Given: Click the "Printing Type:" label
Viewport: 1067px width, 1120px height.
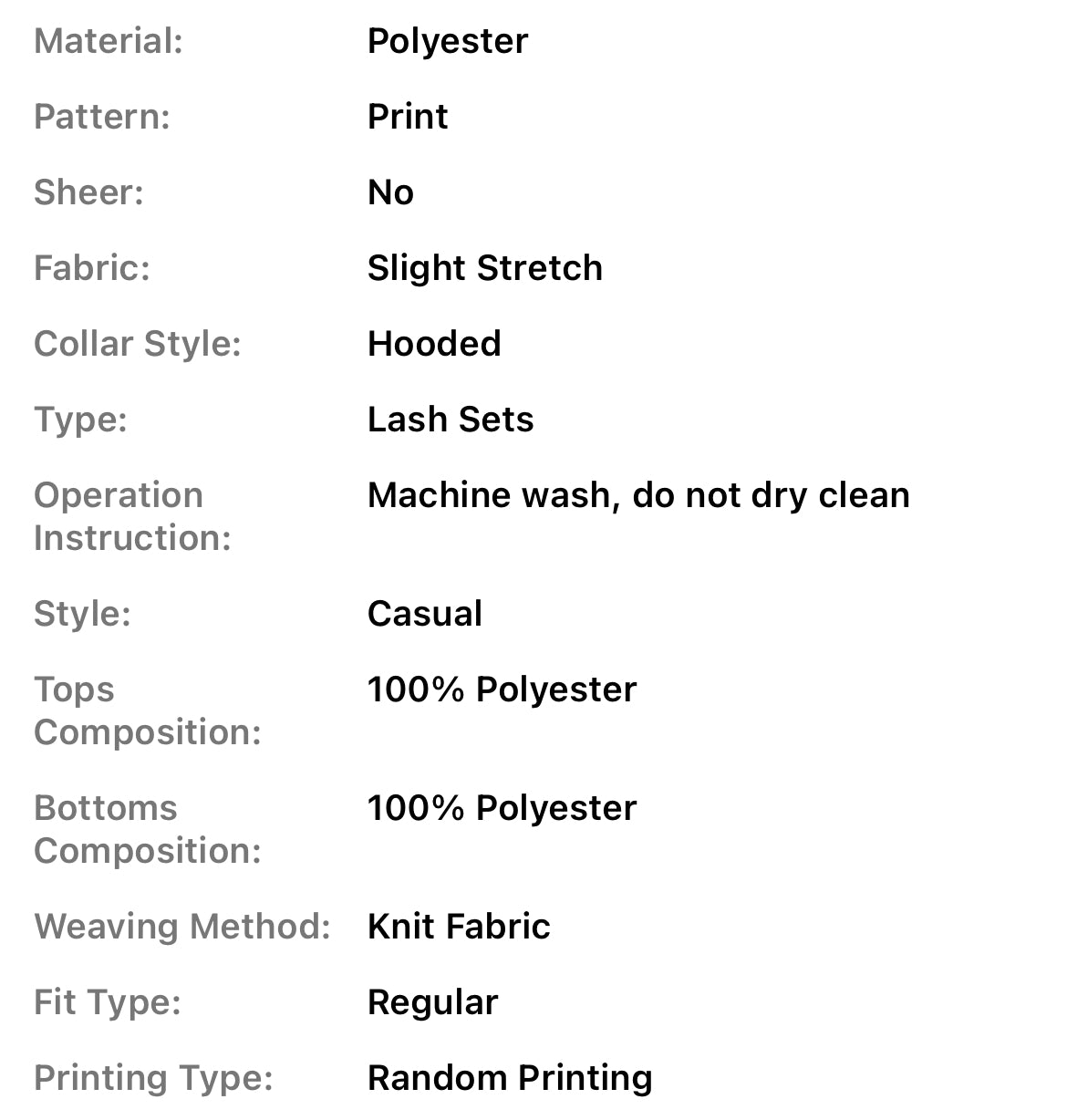Looking at the screenshot, I should (153, 1078).
